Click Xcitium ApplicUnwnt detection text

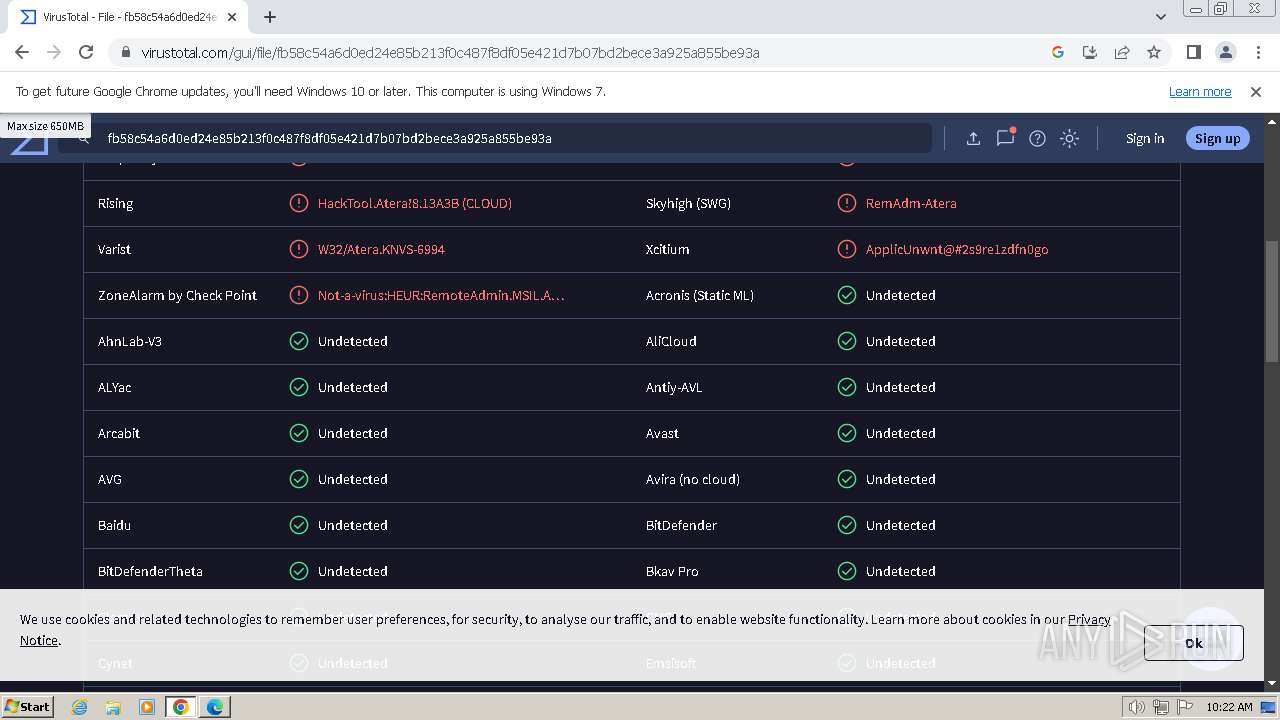click(x=957, y=249)
